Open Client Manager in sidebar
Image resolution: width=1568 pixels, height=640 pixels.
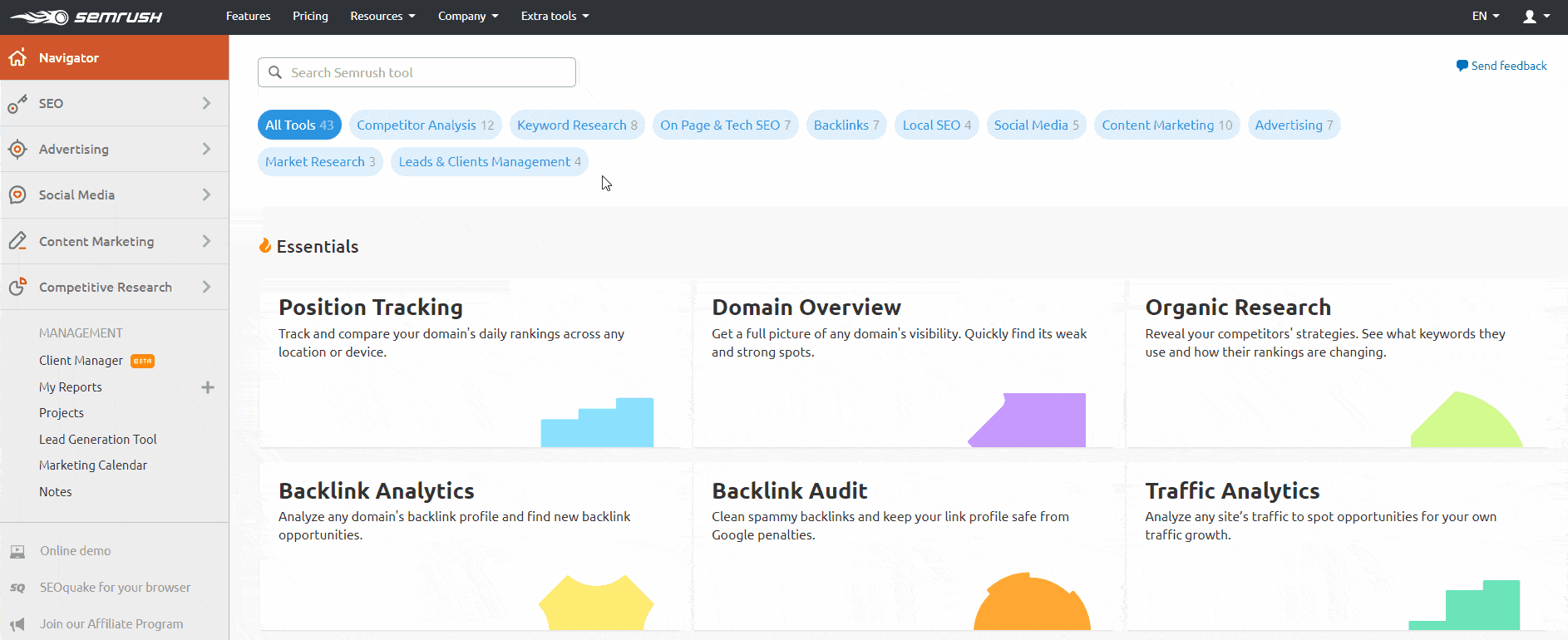(x=81, y=361)
